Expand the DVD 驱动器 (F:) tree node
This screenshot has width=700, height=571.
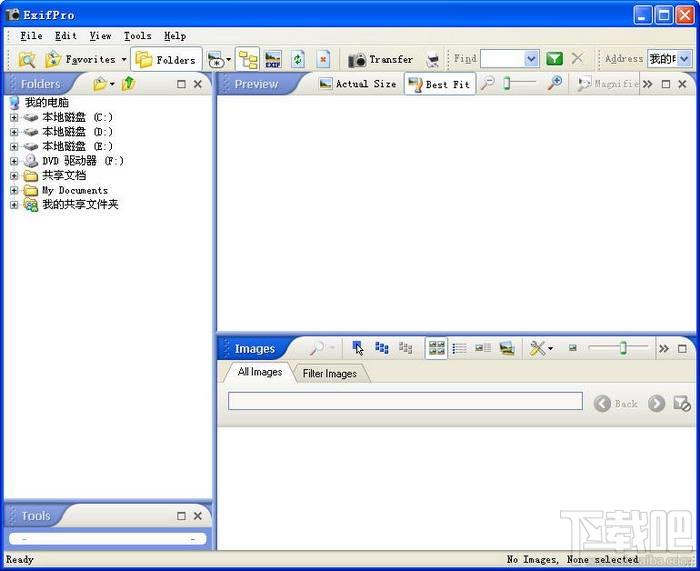coord(14,161)
